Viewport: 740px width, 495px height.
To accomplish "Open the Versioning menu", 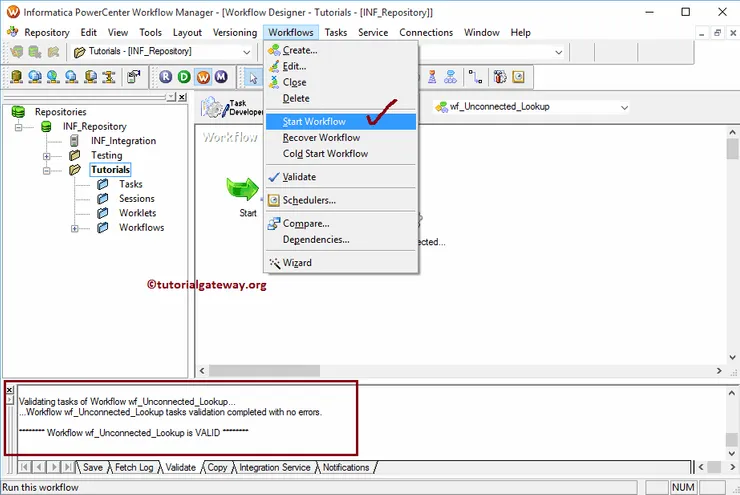I will [x=235, y=33].
